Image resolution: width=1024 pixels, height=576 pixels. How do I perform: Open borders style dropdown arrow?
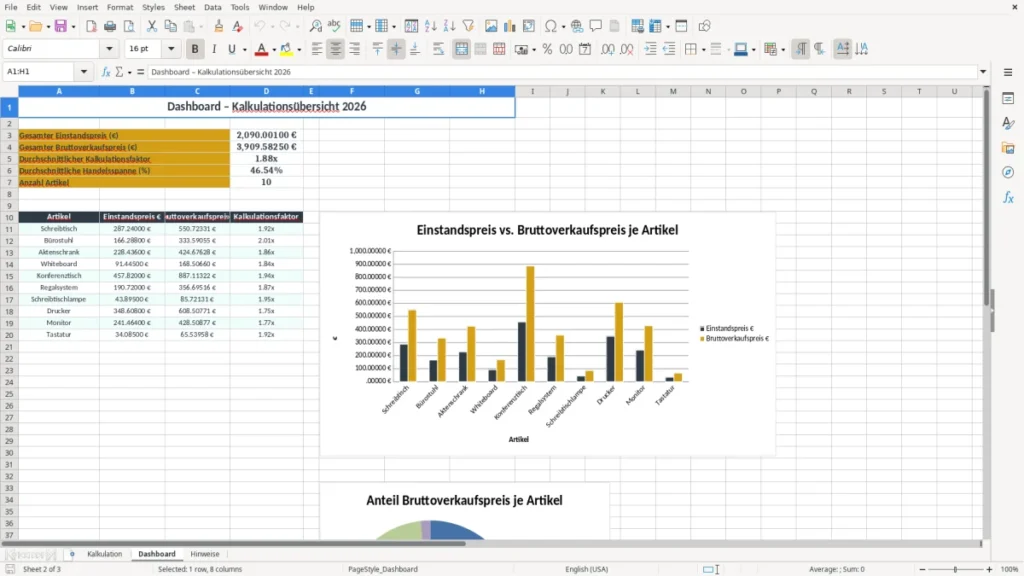(x=703, y=49)
